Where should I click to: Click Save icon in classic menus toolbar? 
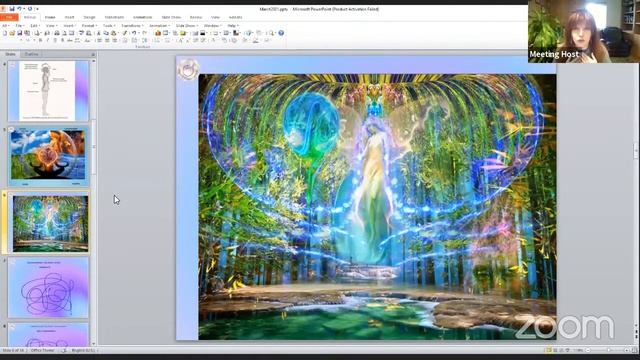point(20,33)
